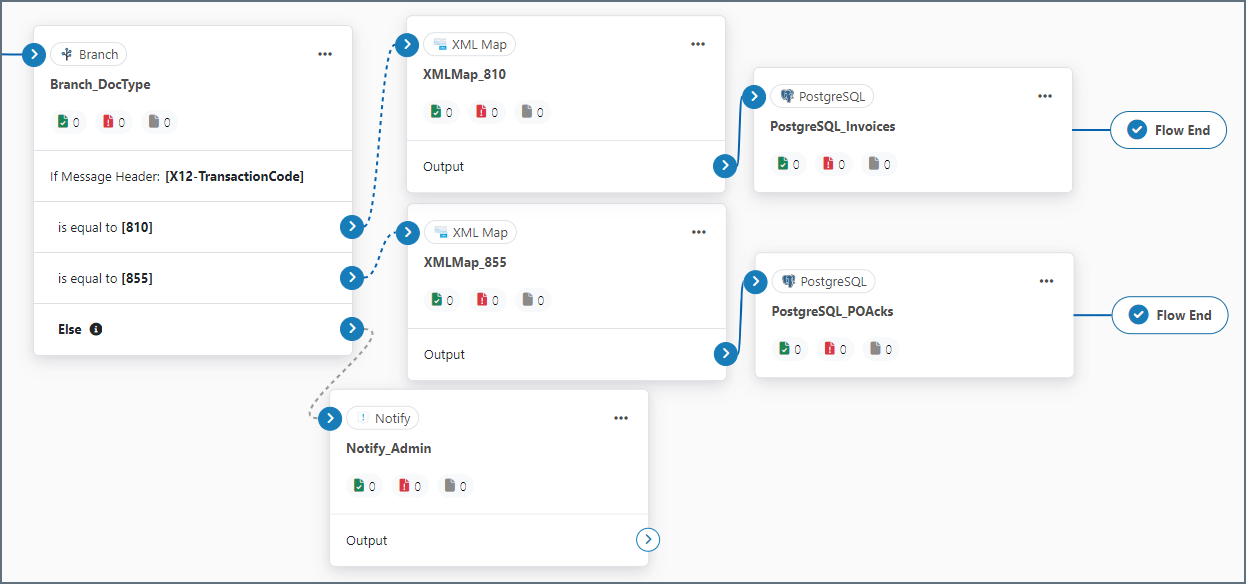Click the Branch type icon on Branch_DocType
The height and width of the screenshot is (584, 1246).
[x=67, y=55]
